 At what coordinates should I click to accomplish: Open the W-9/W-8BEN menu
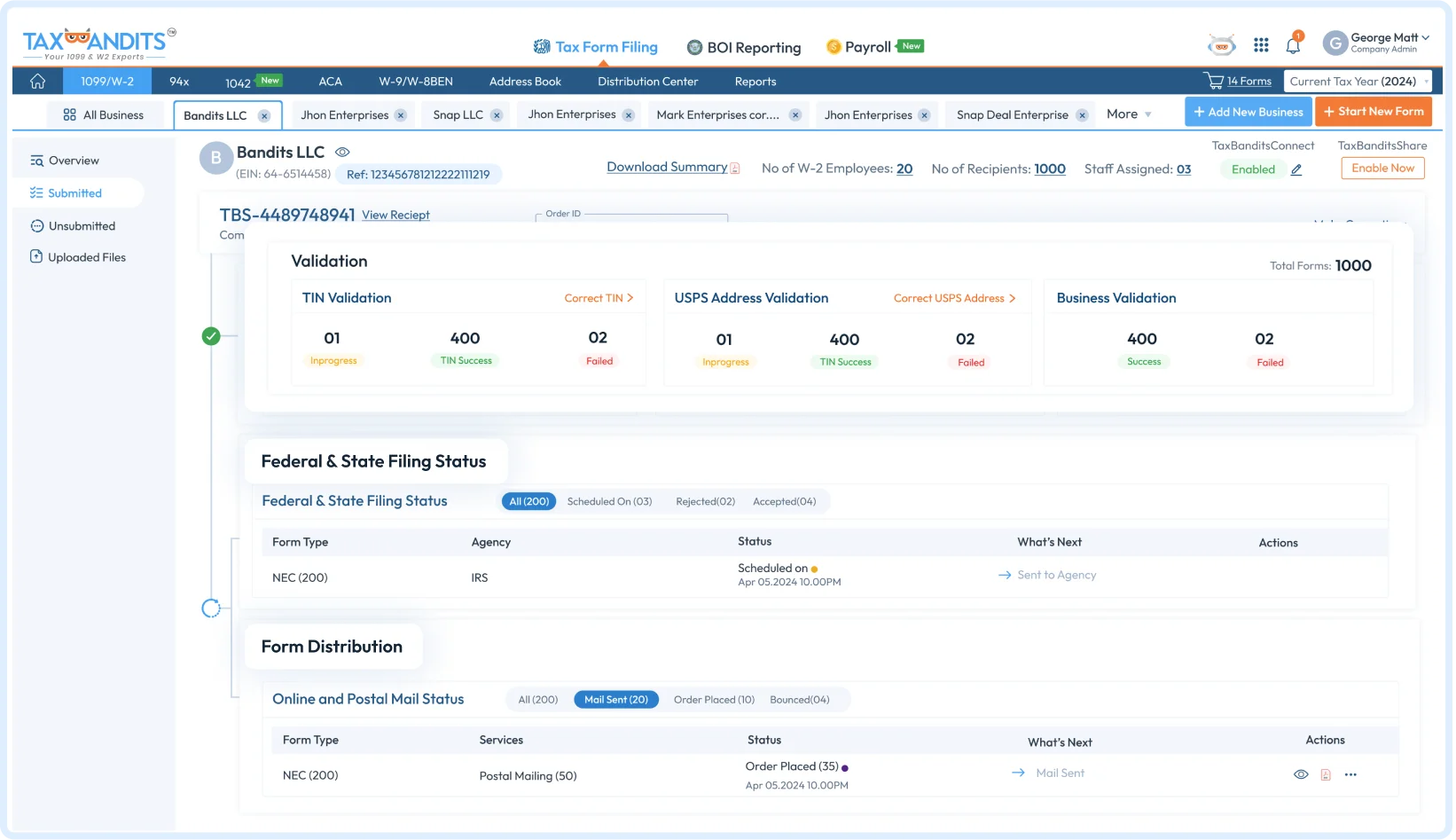pyautogui.click(x=417, y=82)
